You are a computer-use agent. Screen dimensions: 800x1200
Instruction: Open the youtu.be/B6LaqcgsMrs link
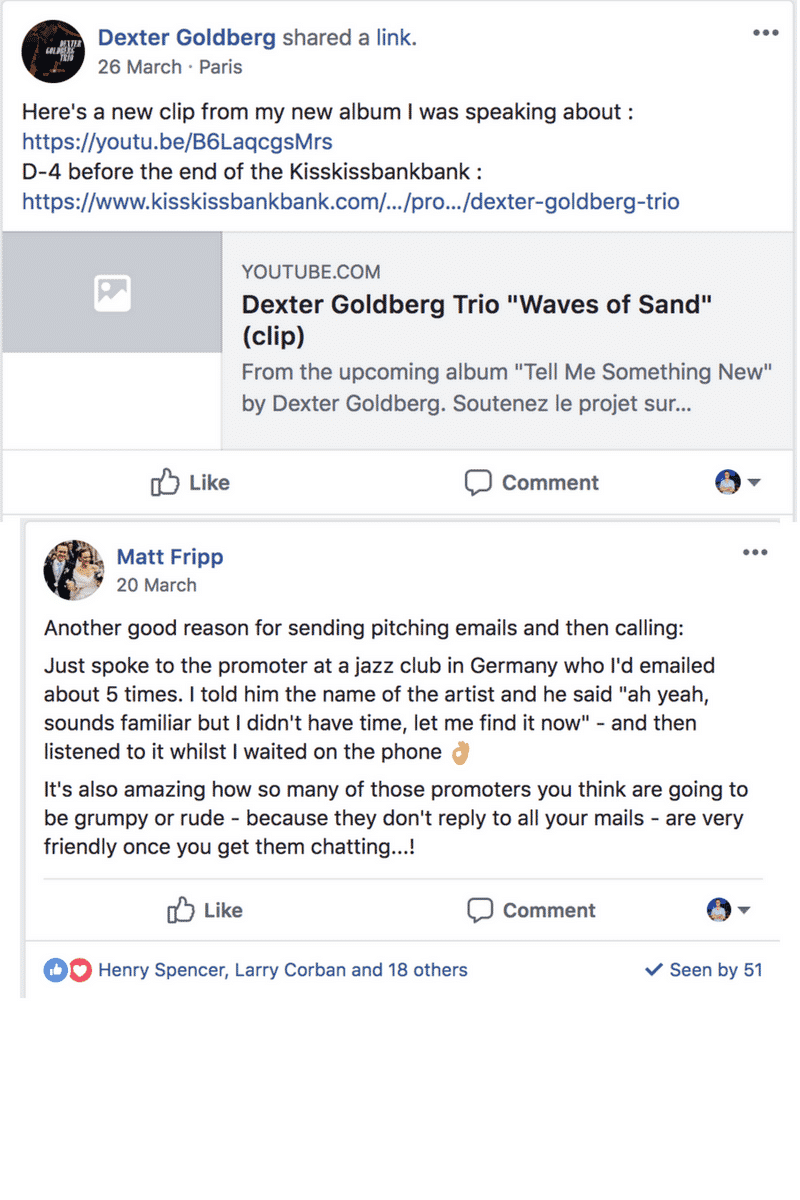(177, 142)
